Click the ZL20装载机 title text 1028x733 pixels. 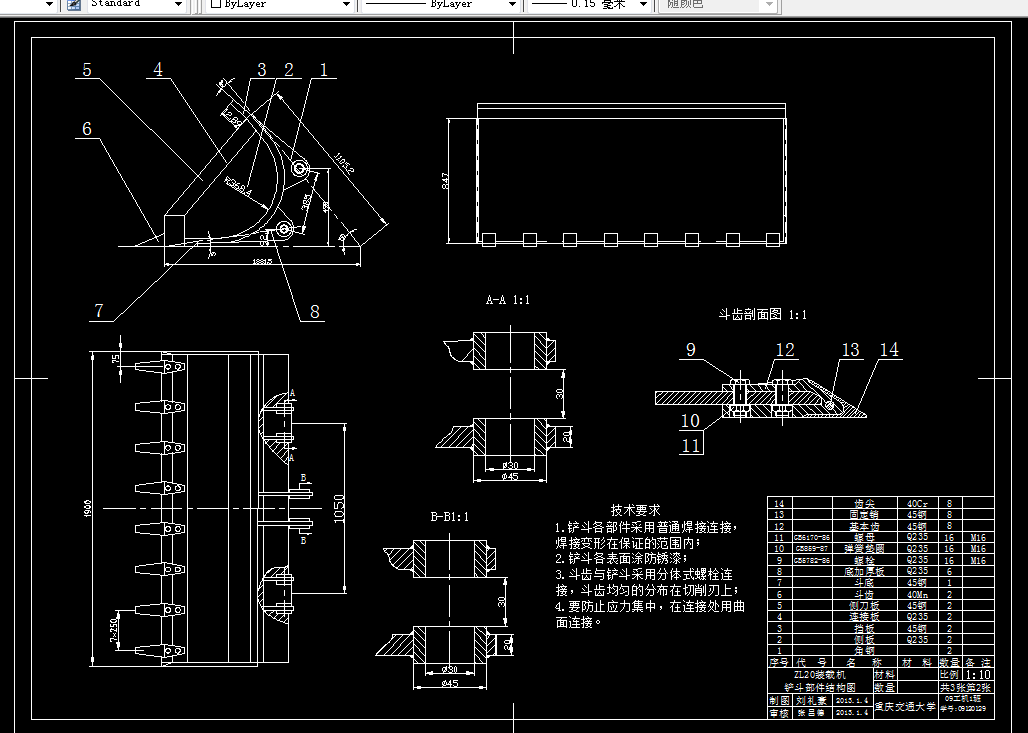[x=820, y=675]
